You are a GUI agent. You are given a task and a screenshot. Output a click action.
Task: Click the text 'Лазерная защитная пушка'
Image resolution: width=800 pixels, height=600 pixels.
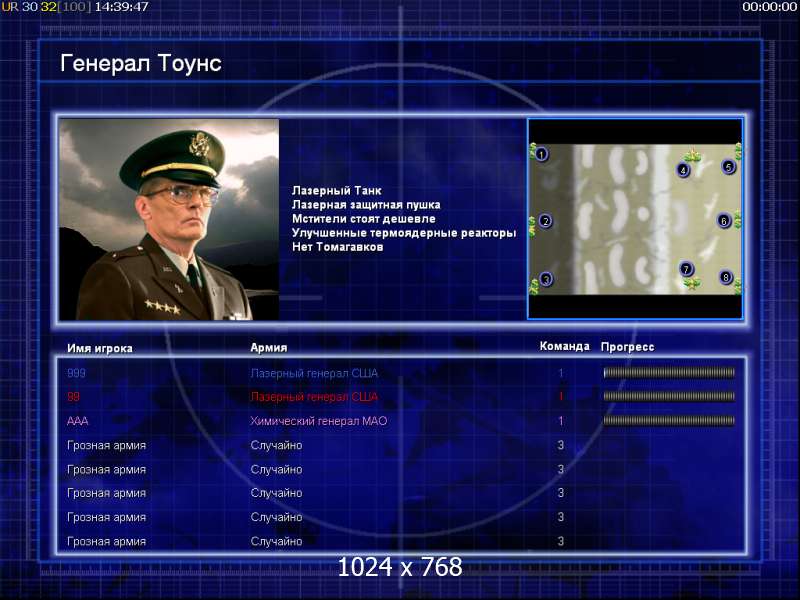point(366,205)
